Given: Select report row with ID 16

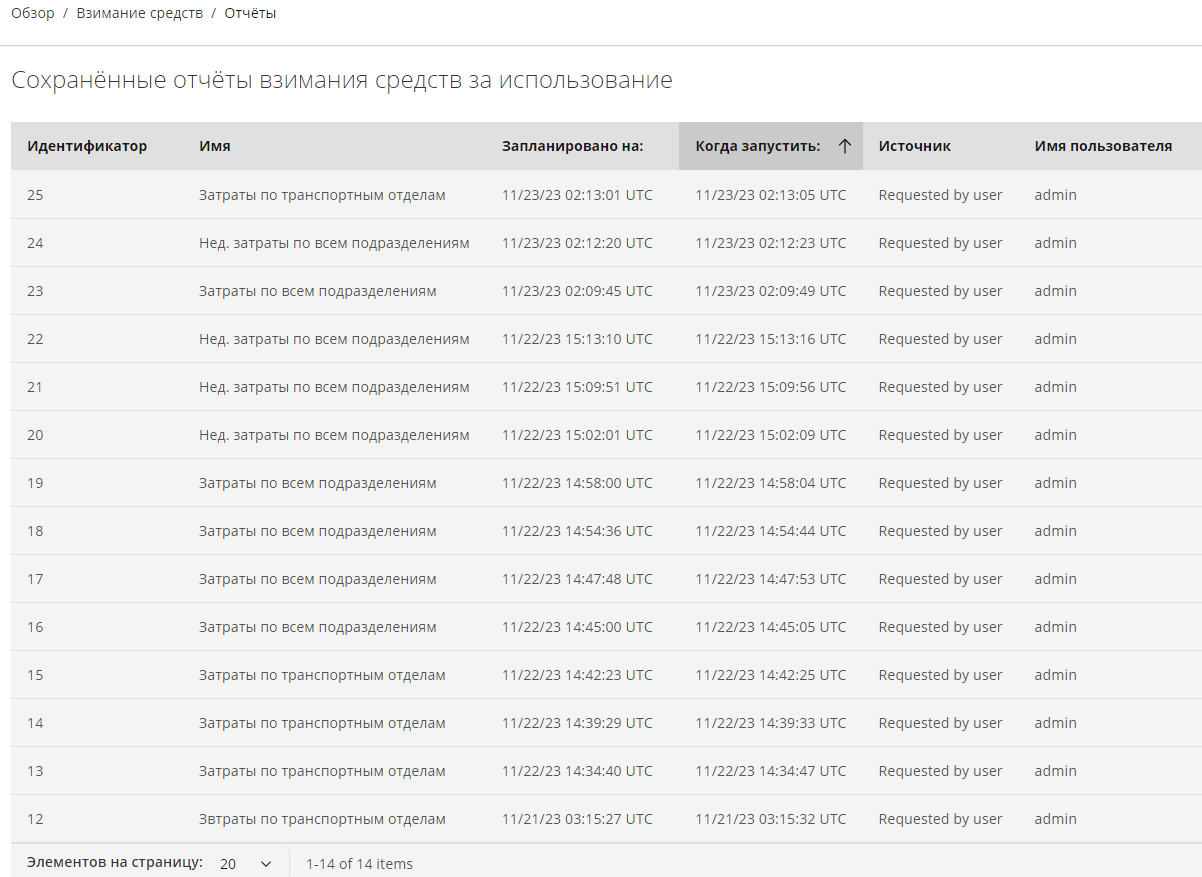Looking at the screenshot, I should pyautogui.click(x=35, y=627).
